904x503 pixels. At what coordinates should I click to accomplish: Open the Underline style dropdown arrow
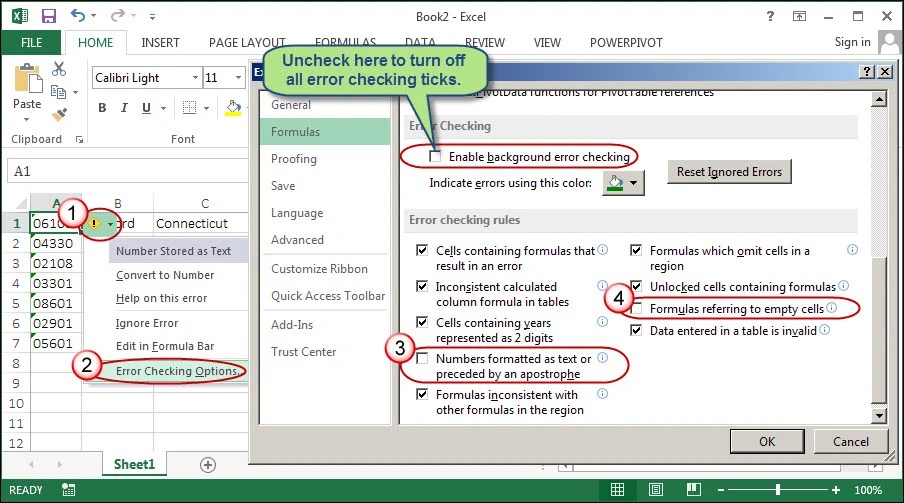click(163, 108)
